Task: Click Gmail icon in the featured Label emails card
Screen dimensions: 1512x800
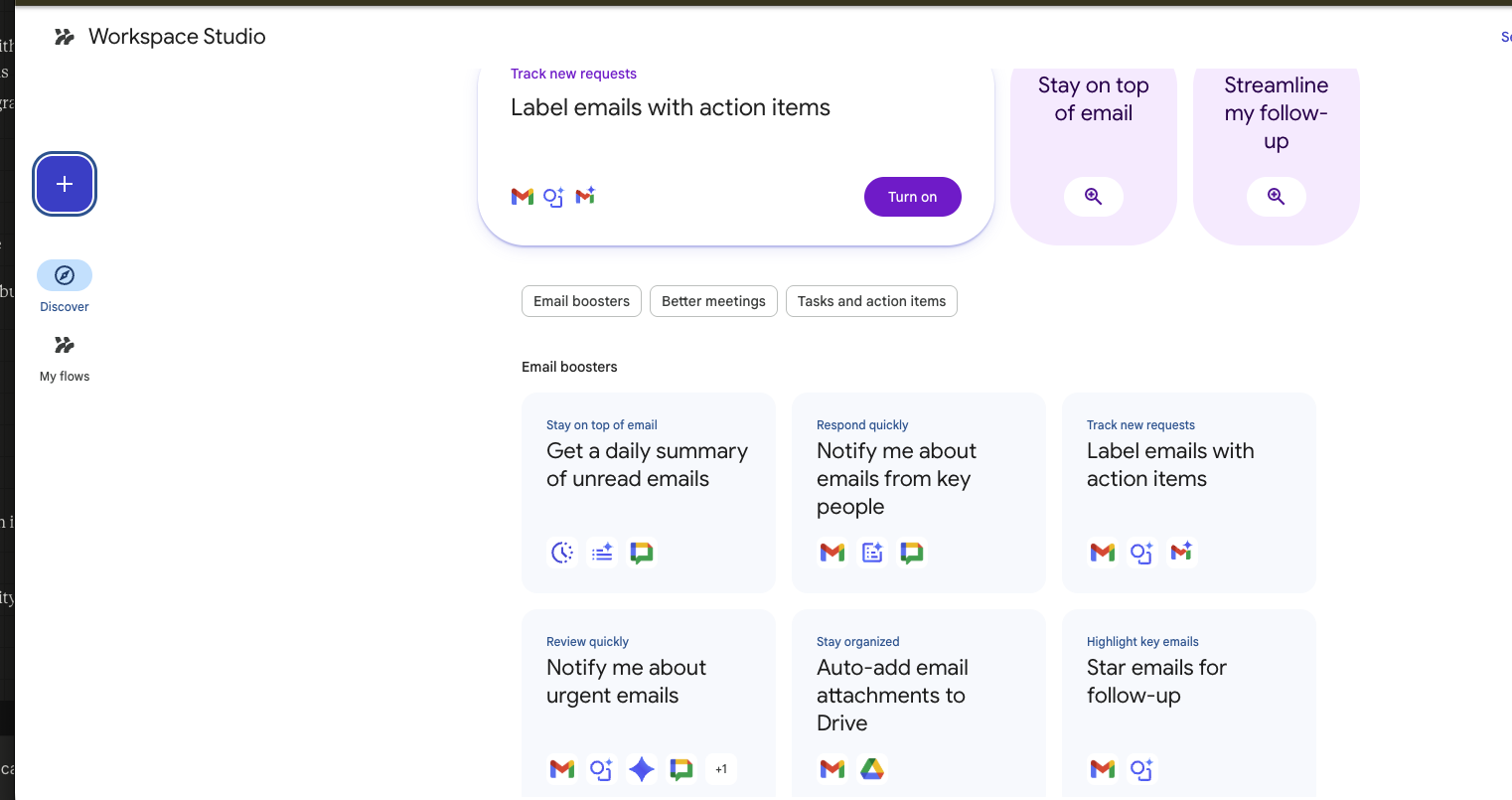Action: (x=523, y=197)
